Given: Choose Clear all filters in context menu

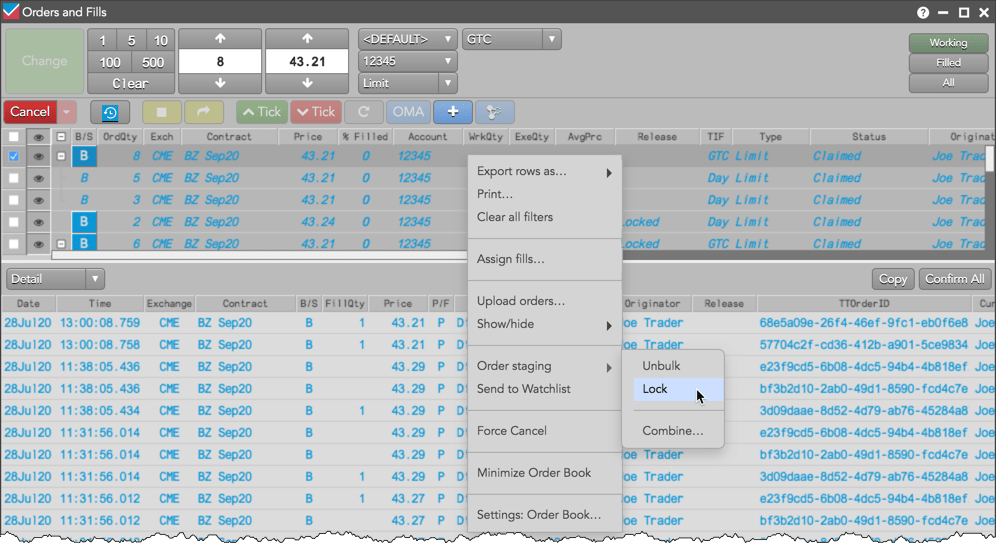Looking at the screenshot, I should click(544, 217).
